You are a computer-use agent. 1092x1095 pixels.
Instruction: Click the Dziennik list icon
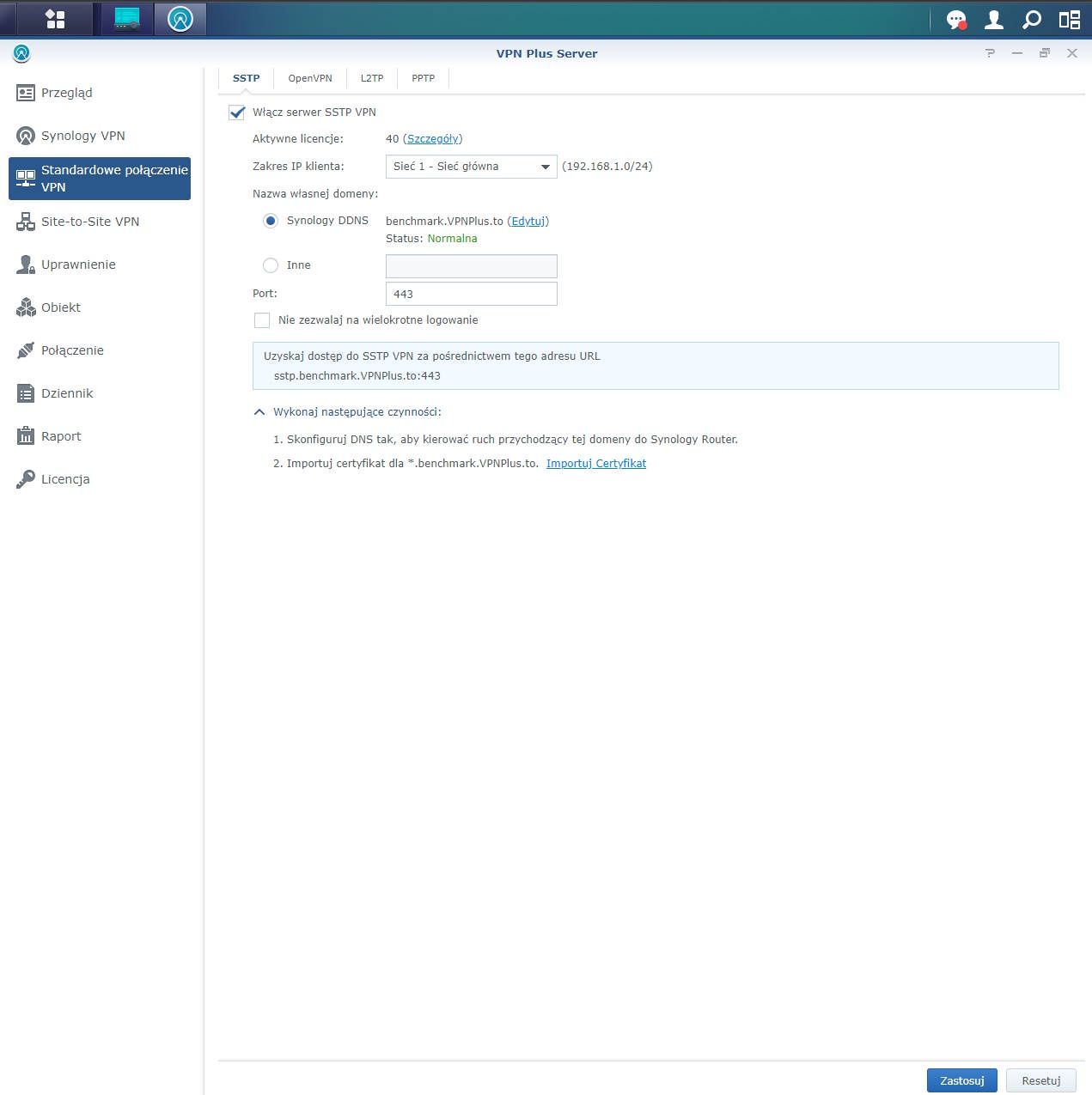point(26,393)
